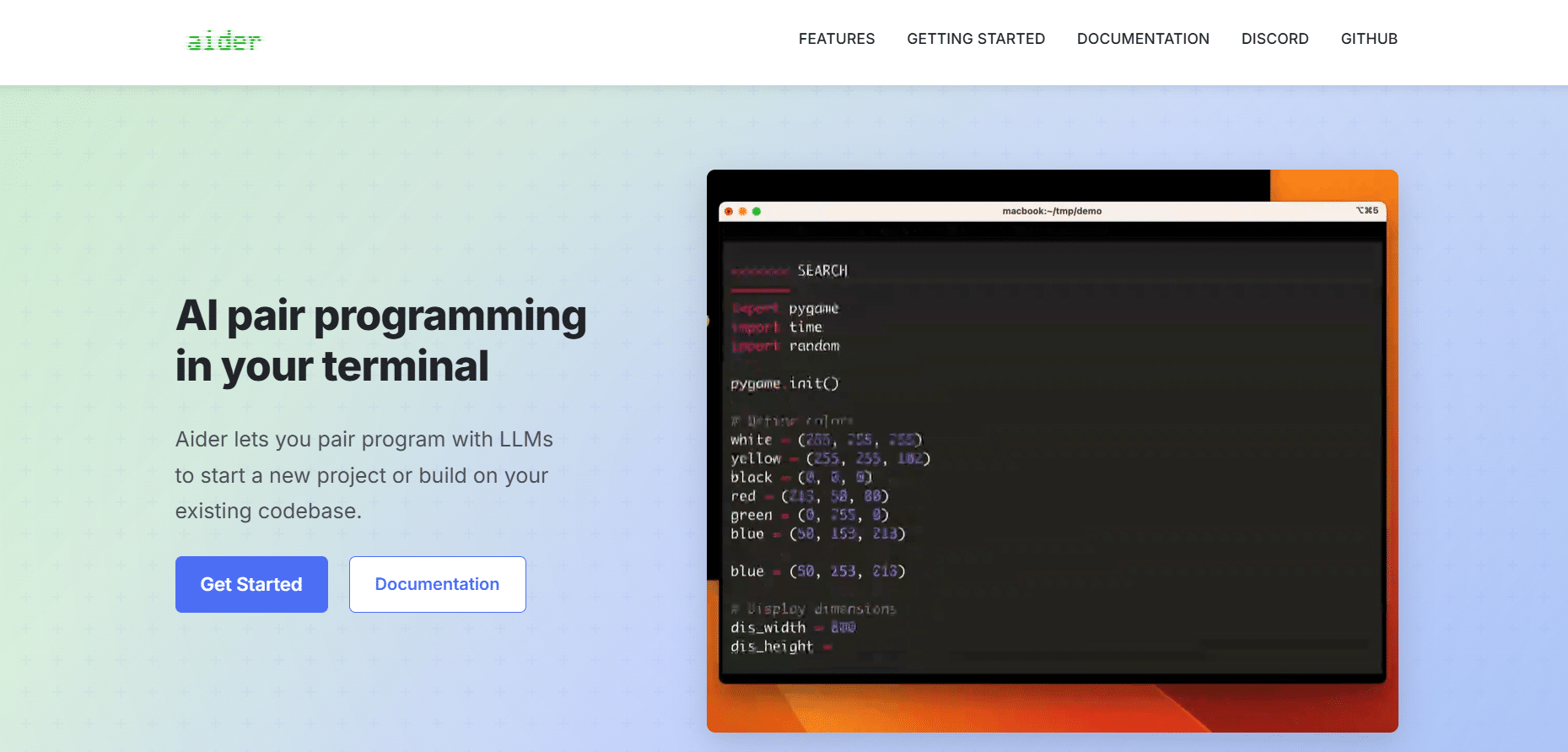This screenshot has height=752, width=1568.
Task: Click the SEARCH label in the terminal
Action: (822, 271)
